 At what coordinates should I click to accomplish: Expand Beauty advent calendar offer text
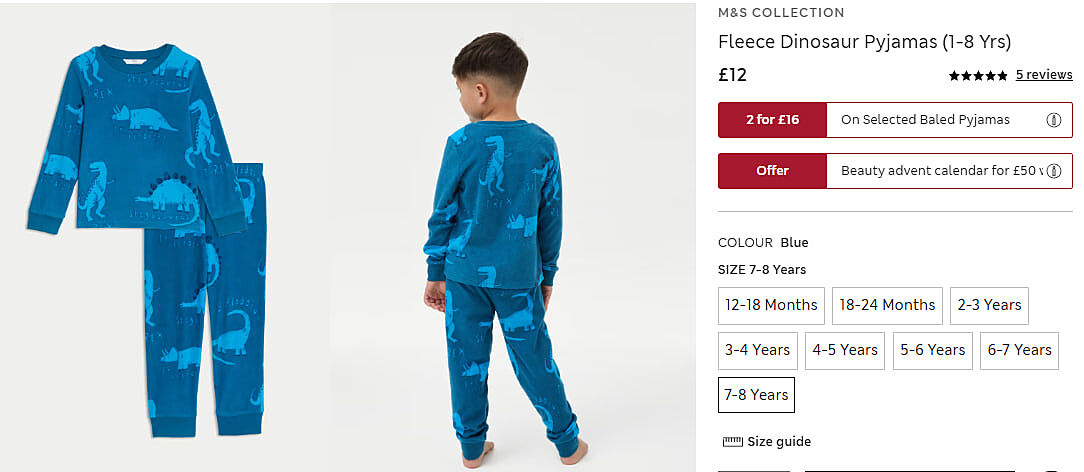[941, 171]
